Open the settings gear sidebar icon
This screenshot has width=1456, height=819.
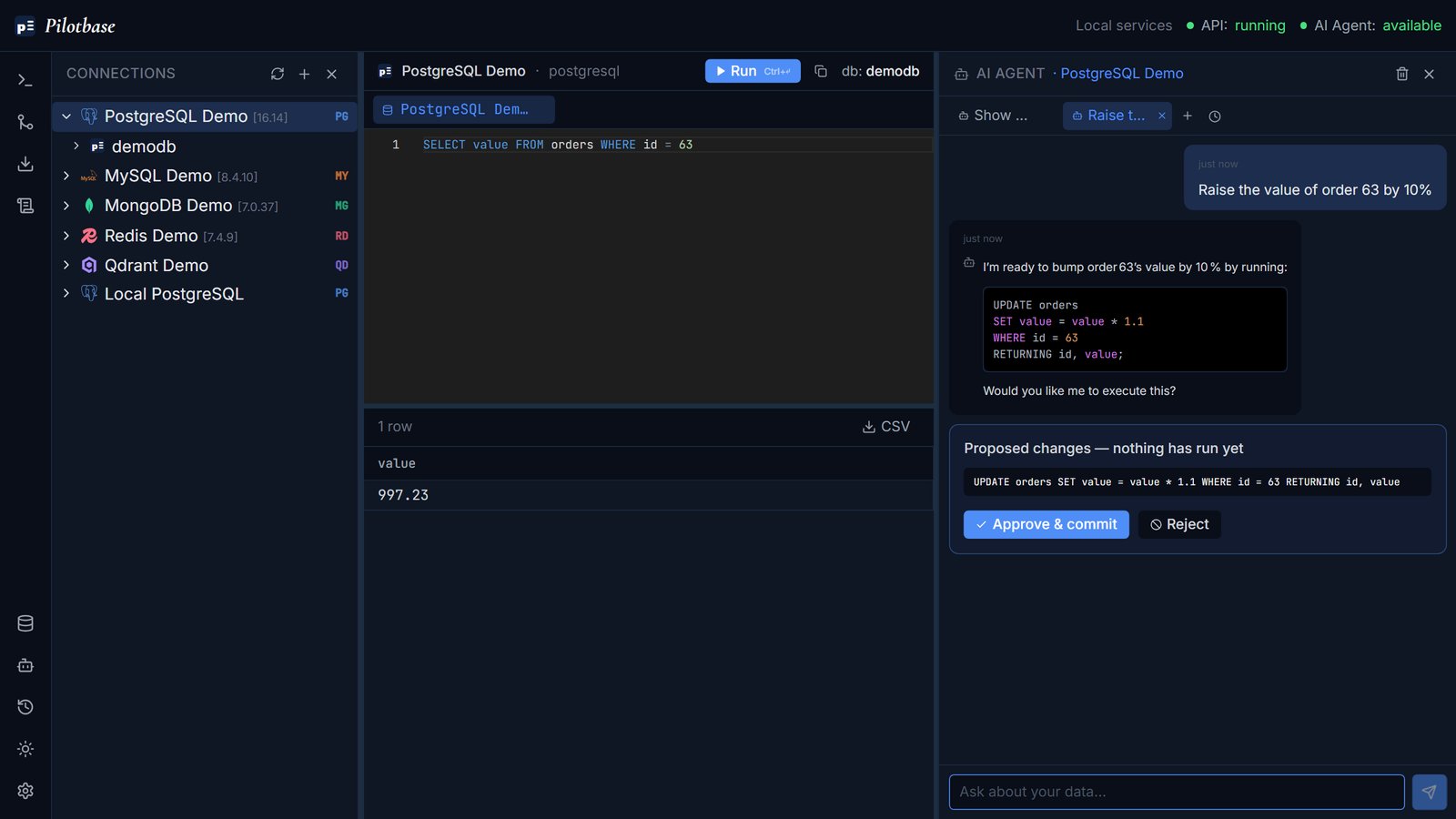pyautogui.click(x=25, y=791)
